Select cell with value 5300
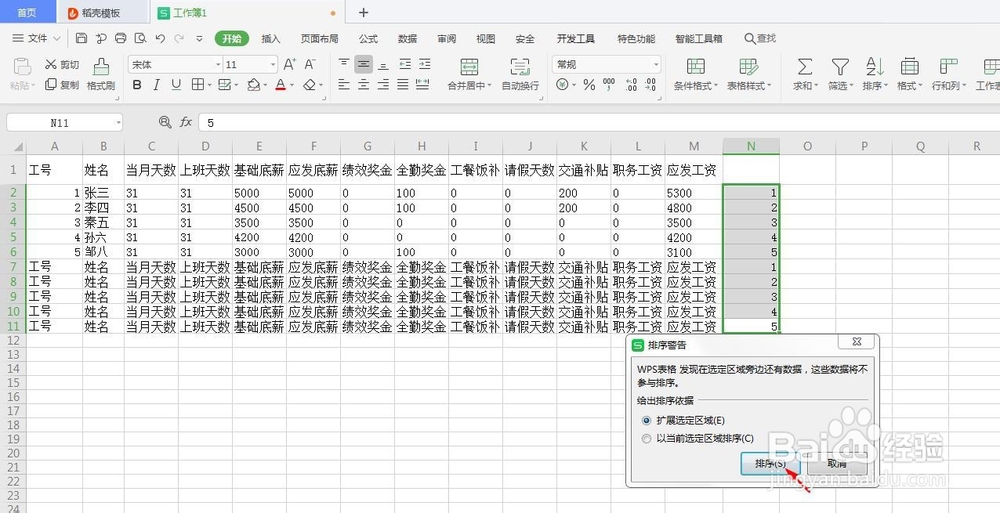This screenshot has height=513, width=1000. (x=694, y=193)
